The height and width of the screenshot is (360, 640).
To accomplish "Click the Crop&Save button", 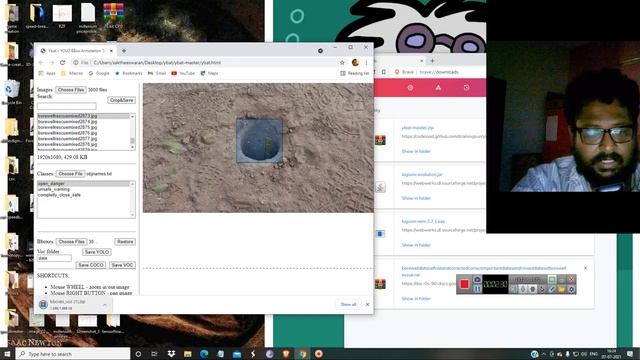I will (x=122, y=100).
